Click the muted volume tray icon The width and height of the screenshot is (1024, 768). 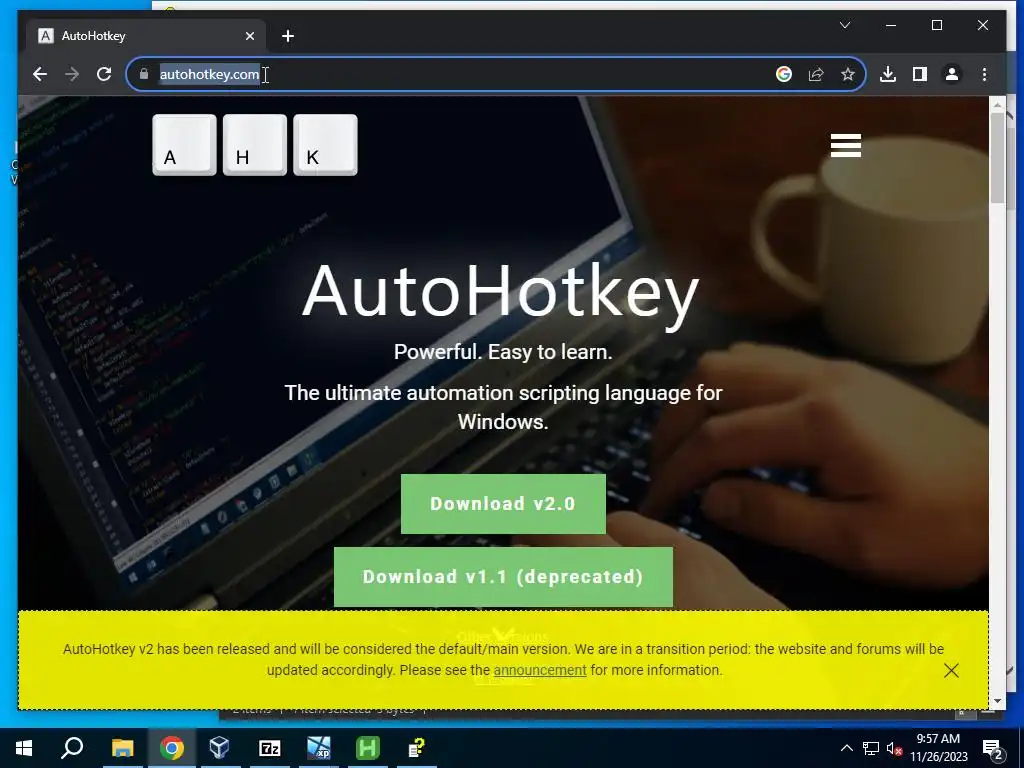click(895, 748)
